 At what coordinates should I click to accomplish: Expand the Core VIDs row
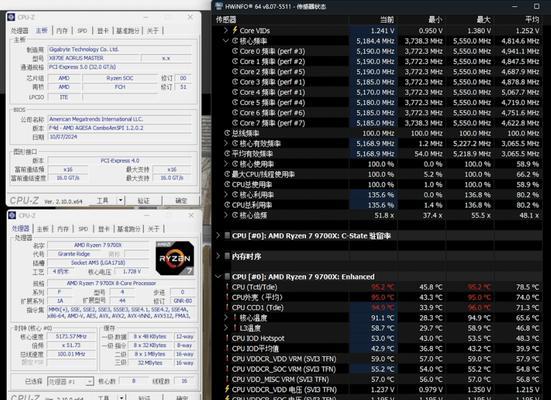click(x=226, y=31)
